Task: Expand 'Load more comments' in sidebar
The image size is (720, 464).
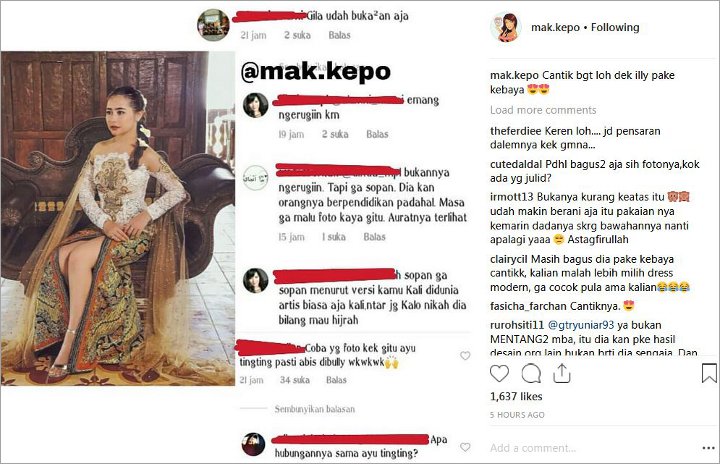Action: tap(543, 110)
